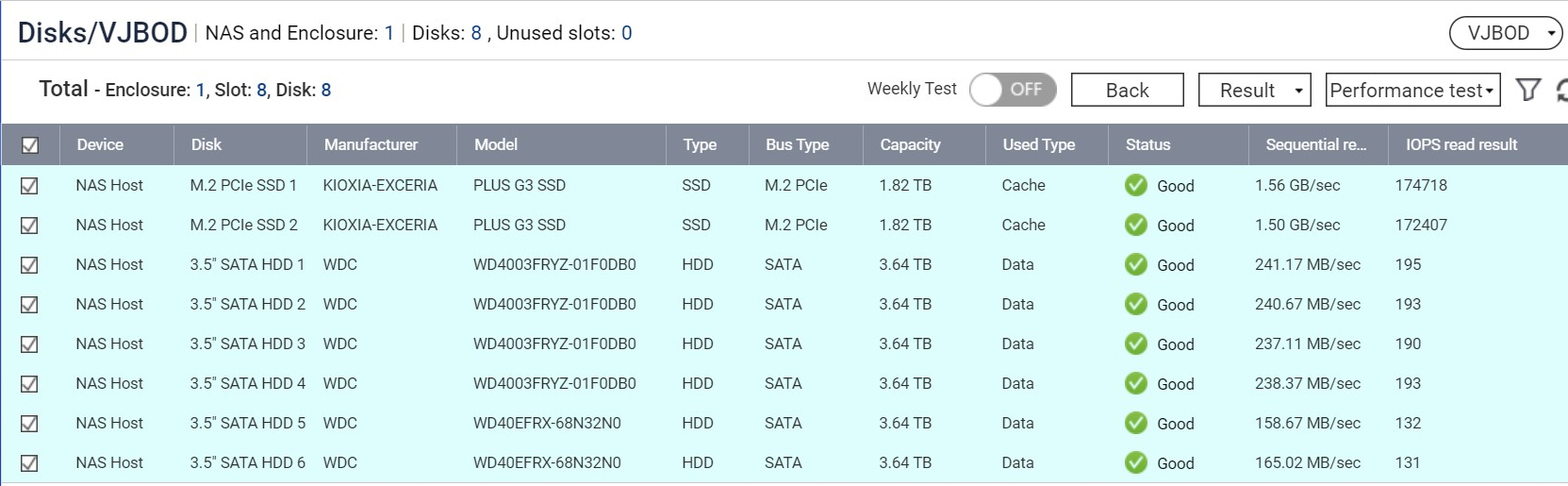Toggle the Weekly Test switch on
Viewport: 1568px width, 486px height.
point(1012,90)
